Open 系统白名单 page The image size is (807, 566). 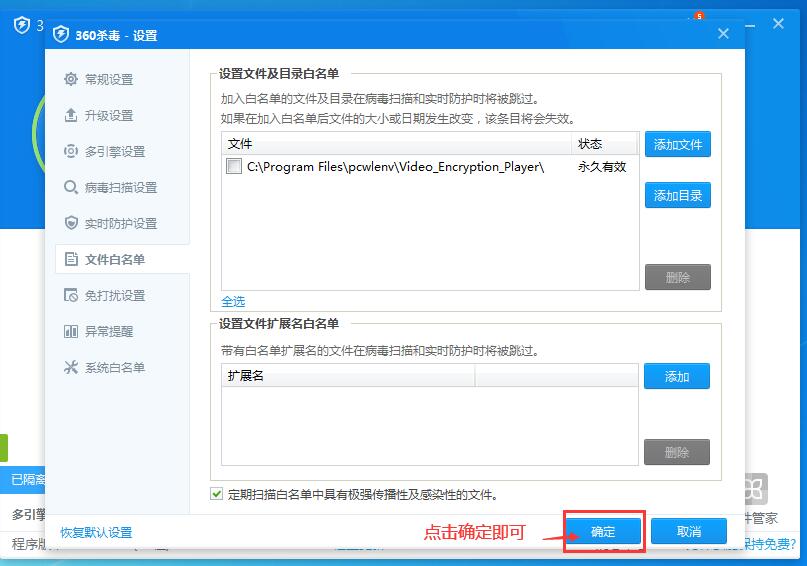(117, 367)
